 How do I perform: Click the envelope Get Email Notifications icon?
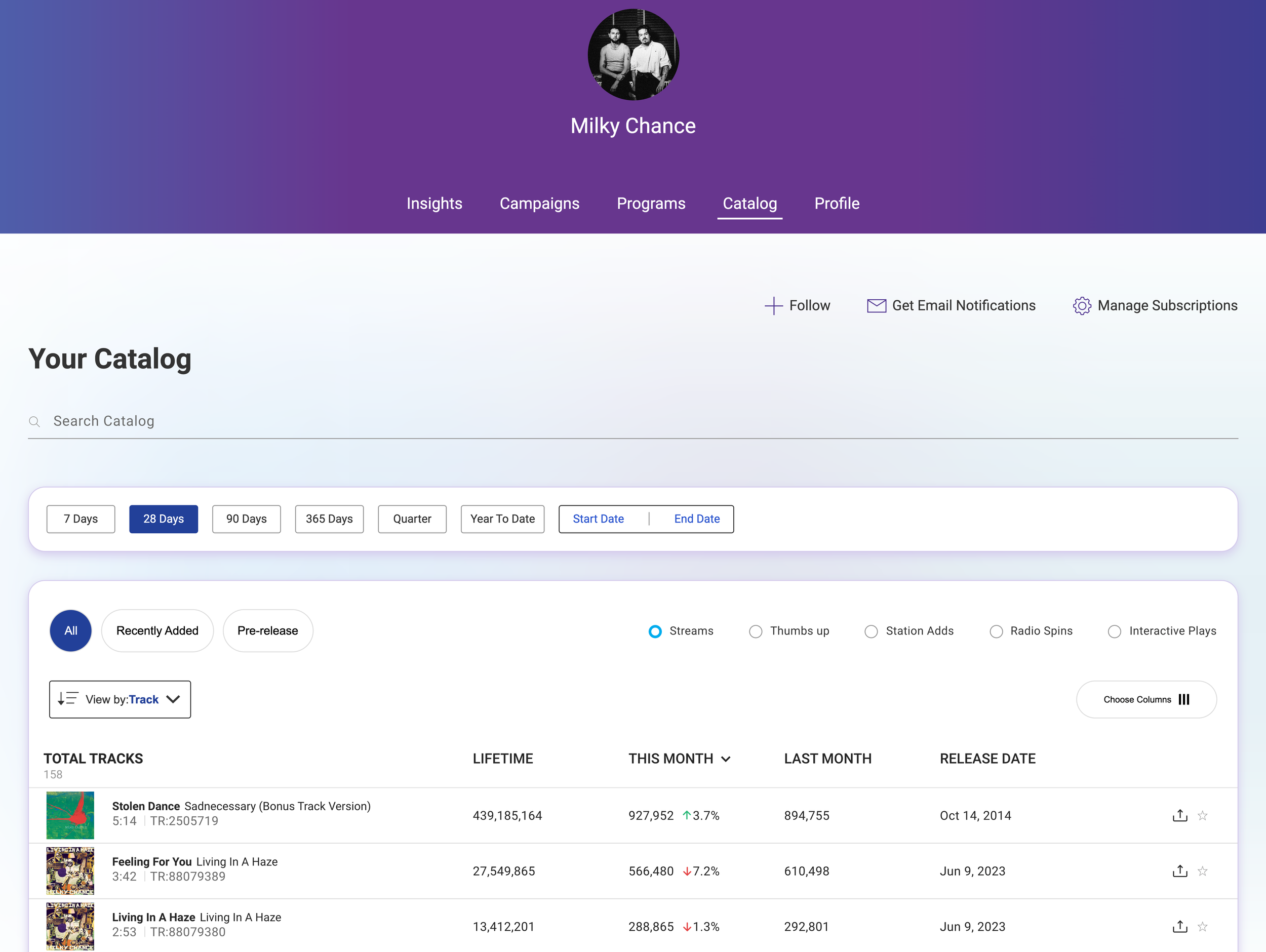[x=876, y=306]
